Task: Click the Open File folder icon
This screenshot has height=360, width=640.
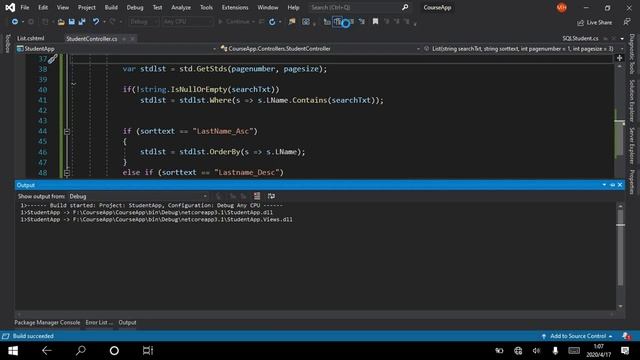Action: [x=61, y=22]
